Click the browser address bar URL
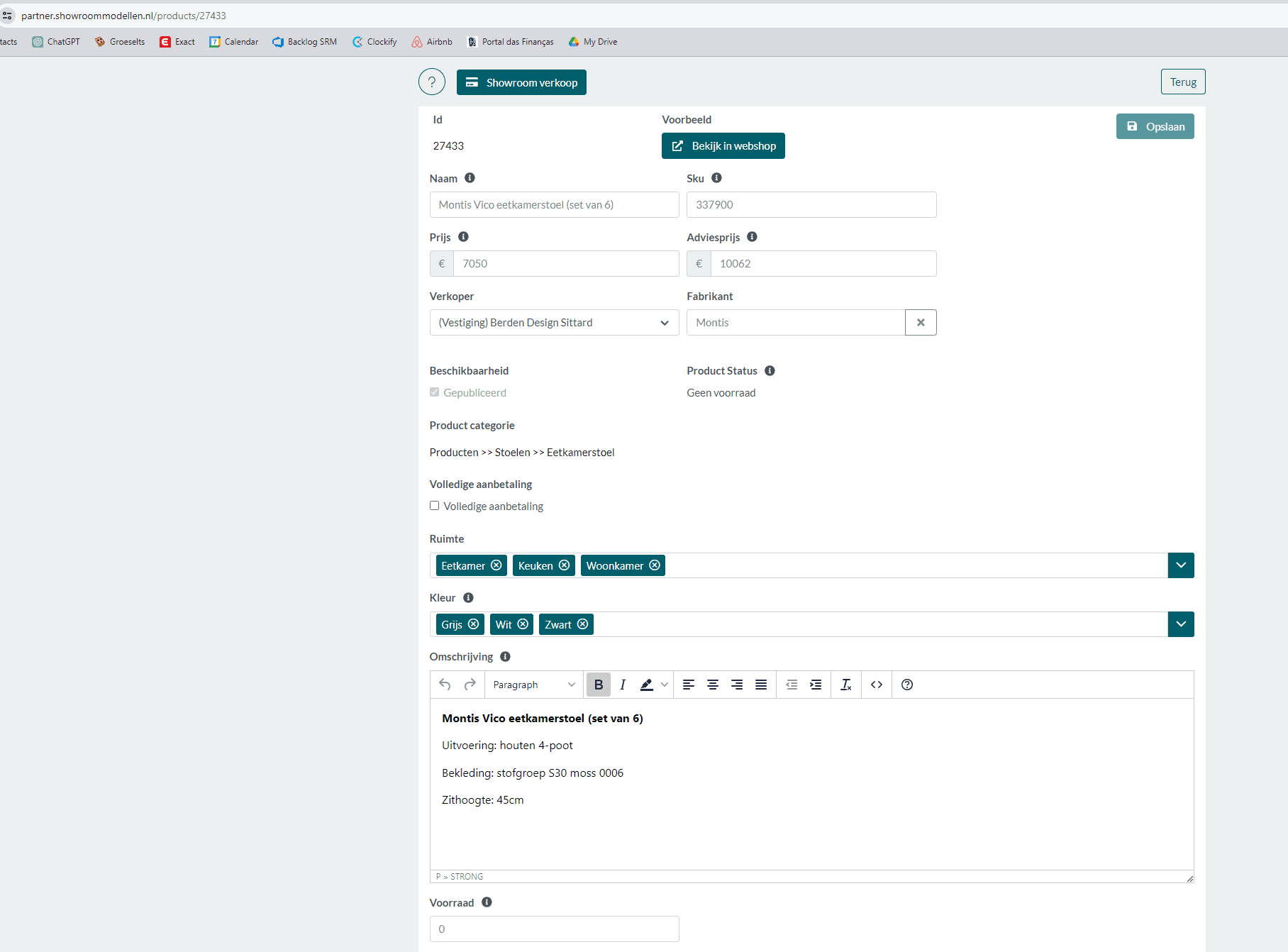Viewport: 1288px width, 952px height. [x=123, y=16]
